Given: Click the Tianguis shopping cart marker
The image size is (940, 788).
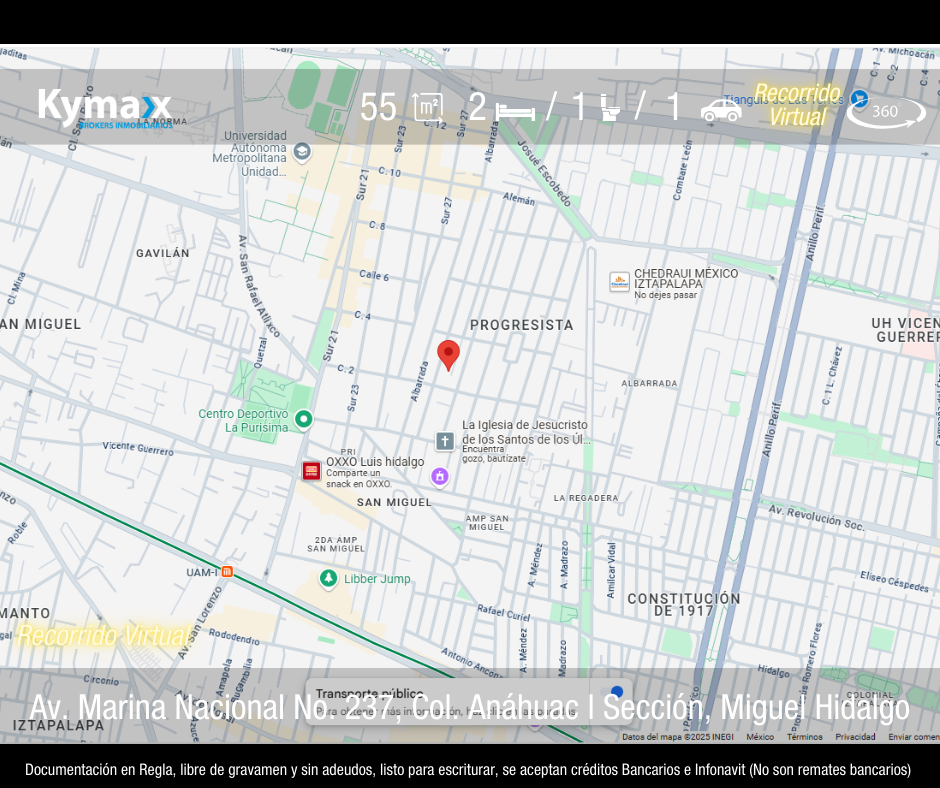Looking at the screenshot, I should 860,98.
